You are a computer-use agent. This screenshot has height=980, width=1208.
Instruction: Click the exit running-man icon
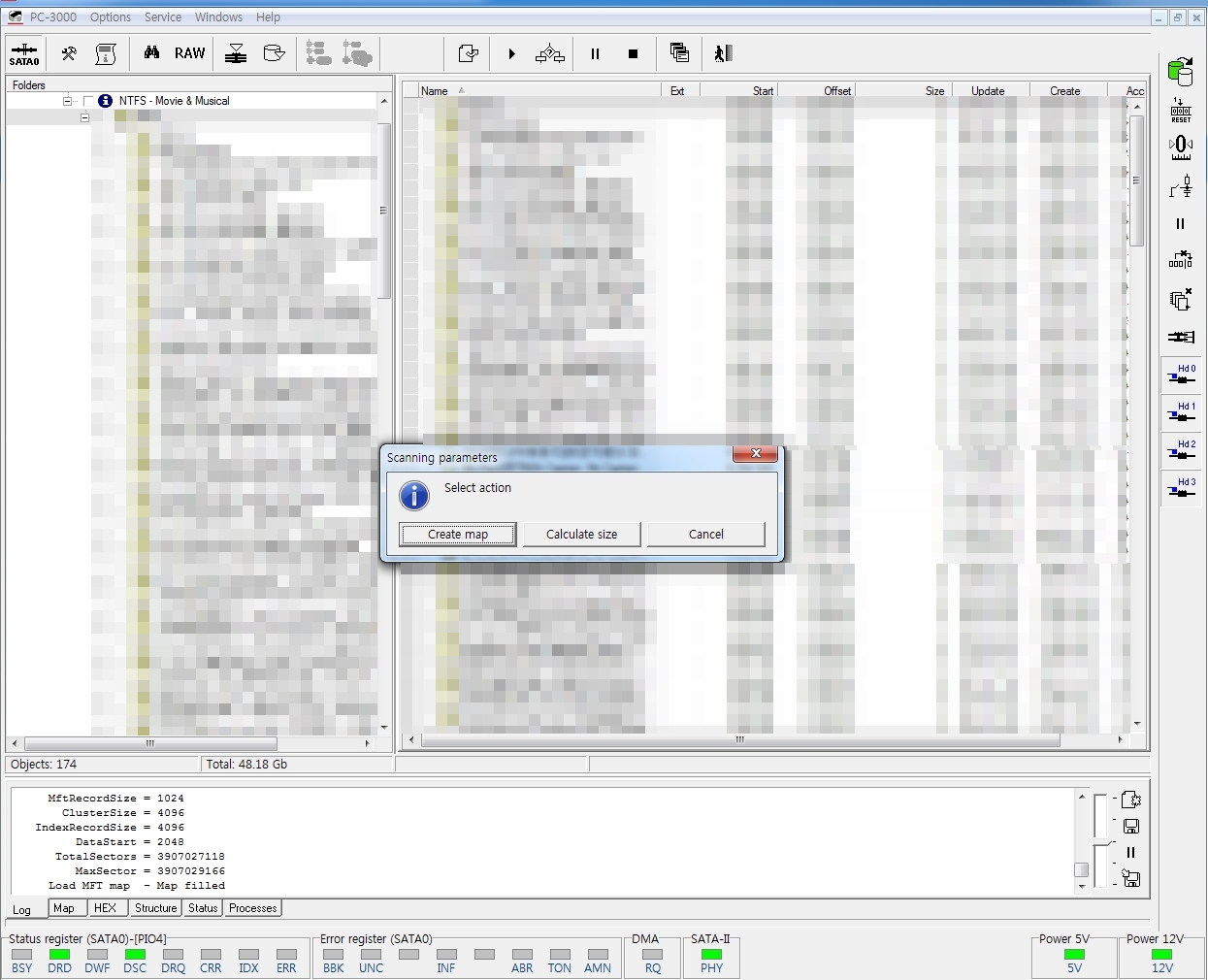click(x=723, y=53)
